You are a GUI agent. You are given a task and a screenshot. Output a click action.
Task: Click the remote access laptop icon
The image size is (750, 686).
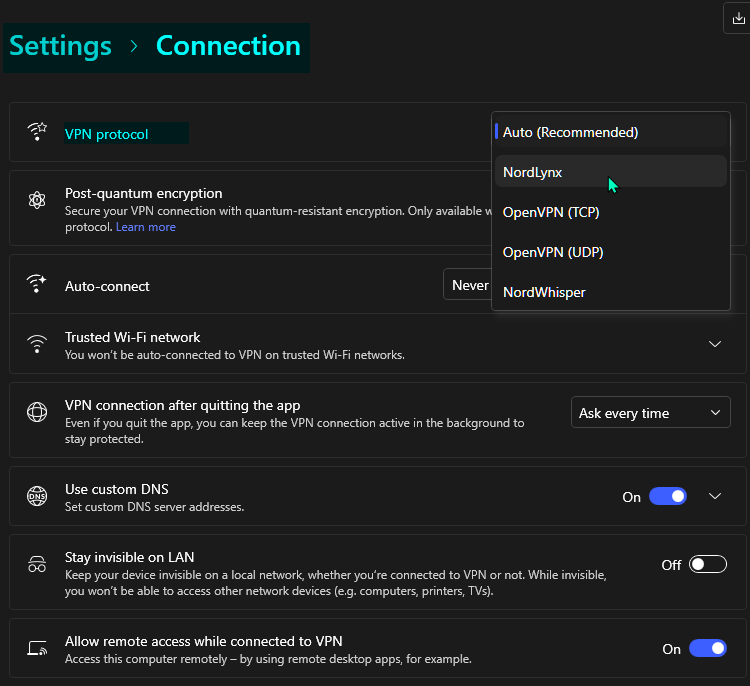37,648
